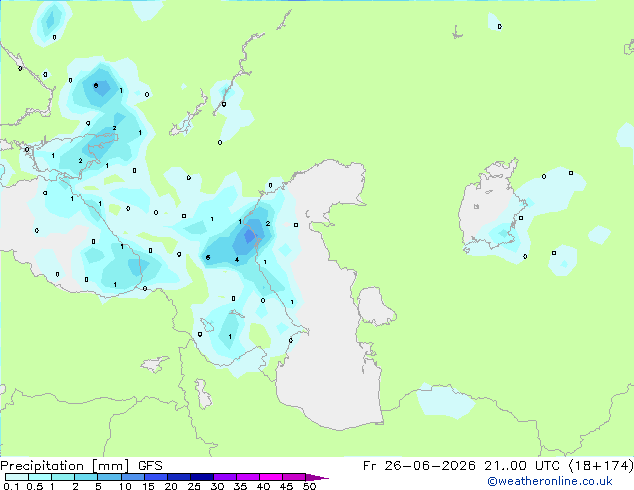Click the 'Precipitation [mm] GFS' title text
Viewport: 634px width, 490px height.
coord(81,466)
